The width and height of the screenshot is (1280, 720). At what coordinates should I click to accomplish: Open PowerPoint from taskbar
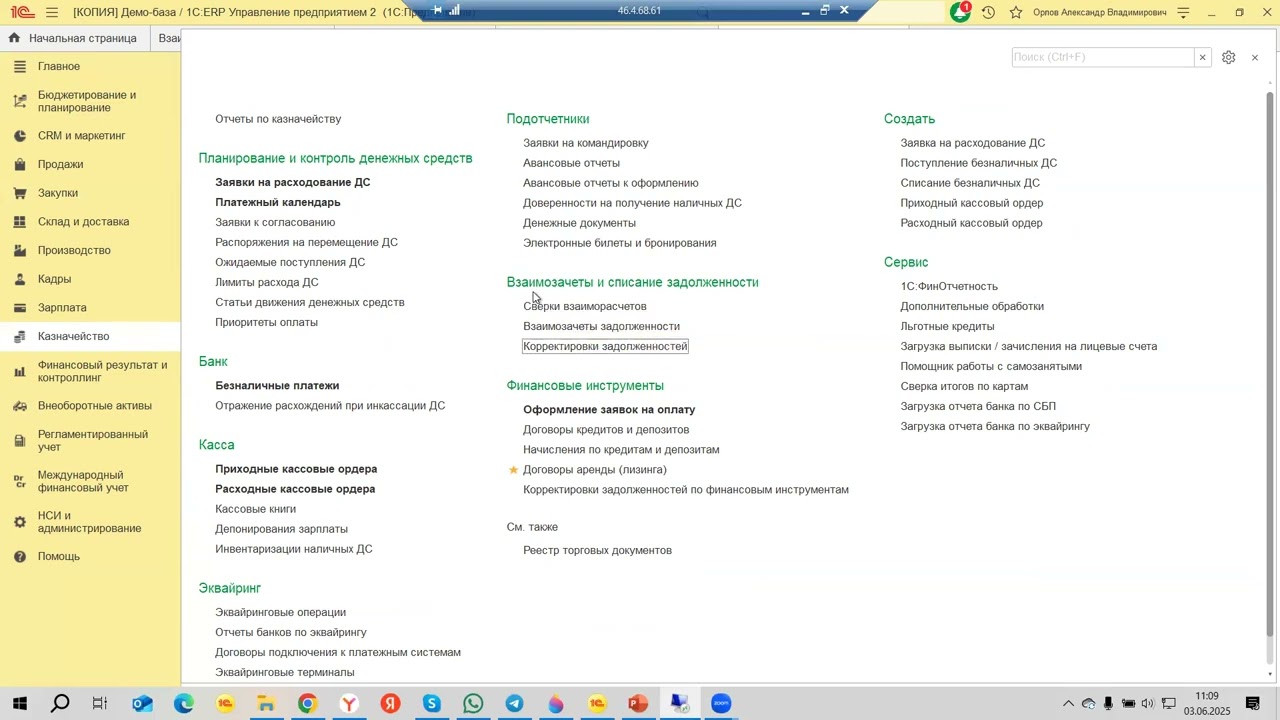[x=638, y=704]
